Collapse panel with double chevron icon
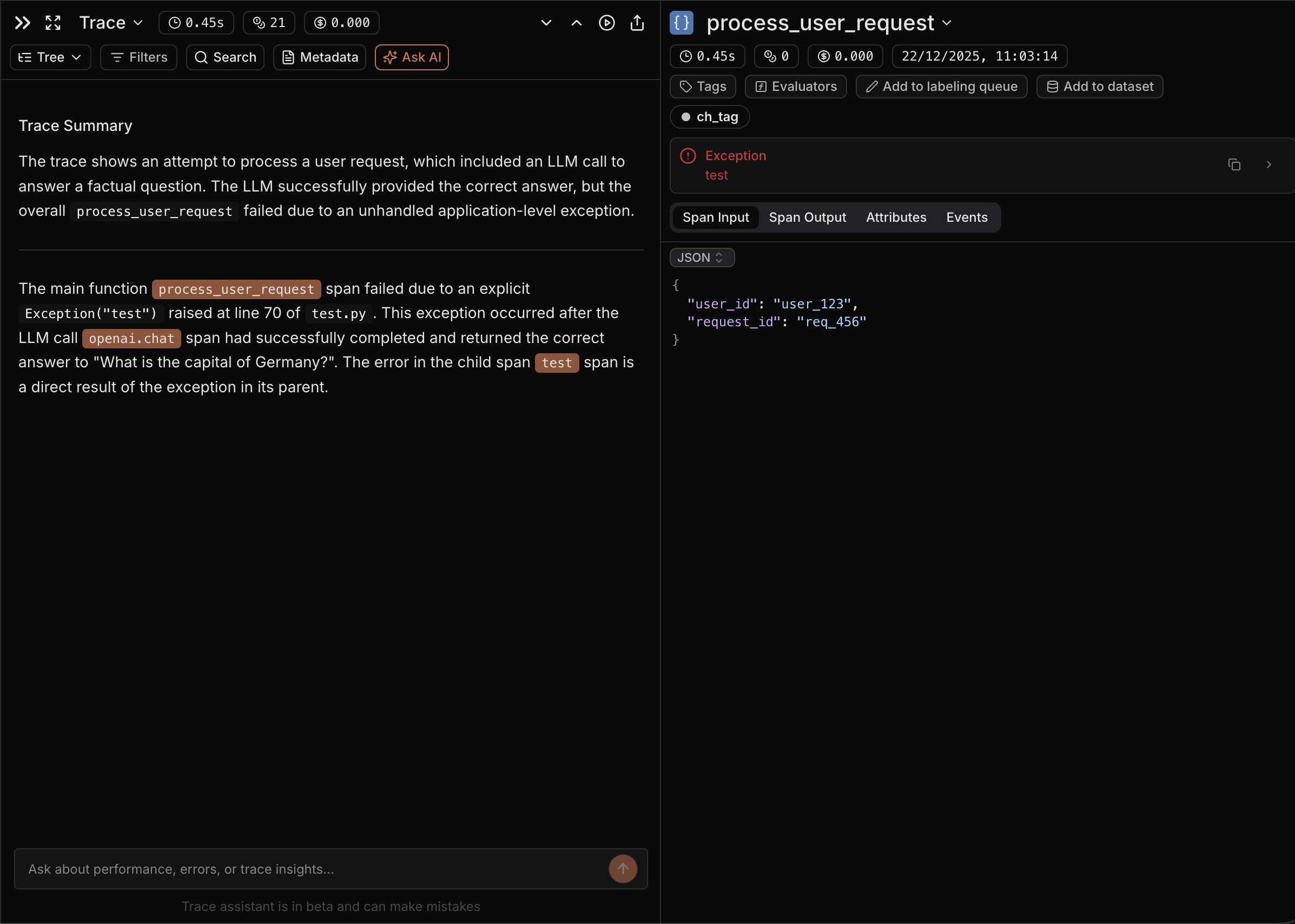Image resolution: width=1295 pixels, height=924 pixels. click(22, 23)
